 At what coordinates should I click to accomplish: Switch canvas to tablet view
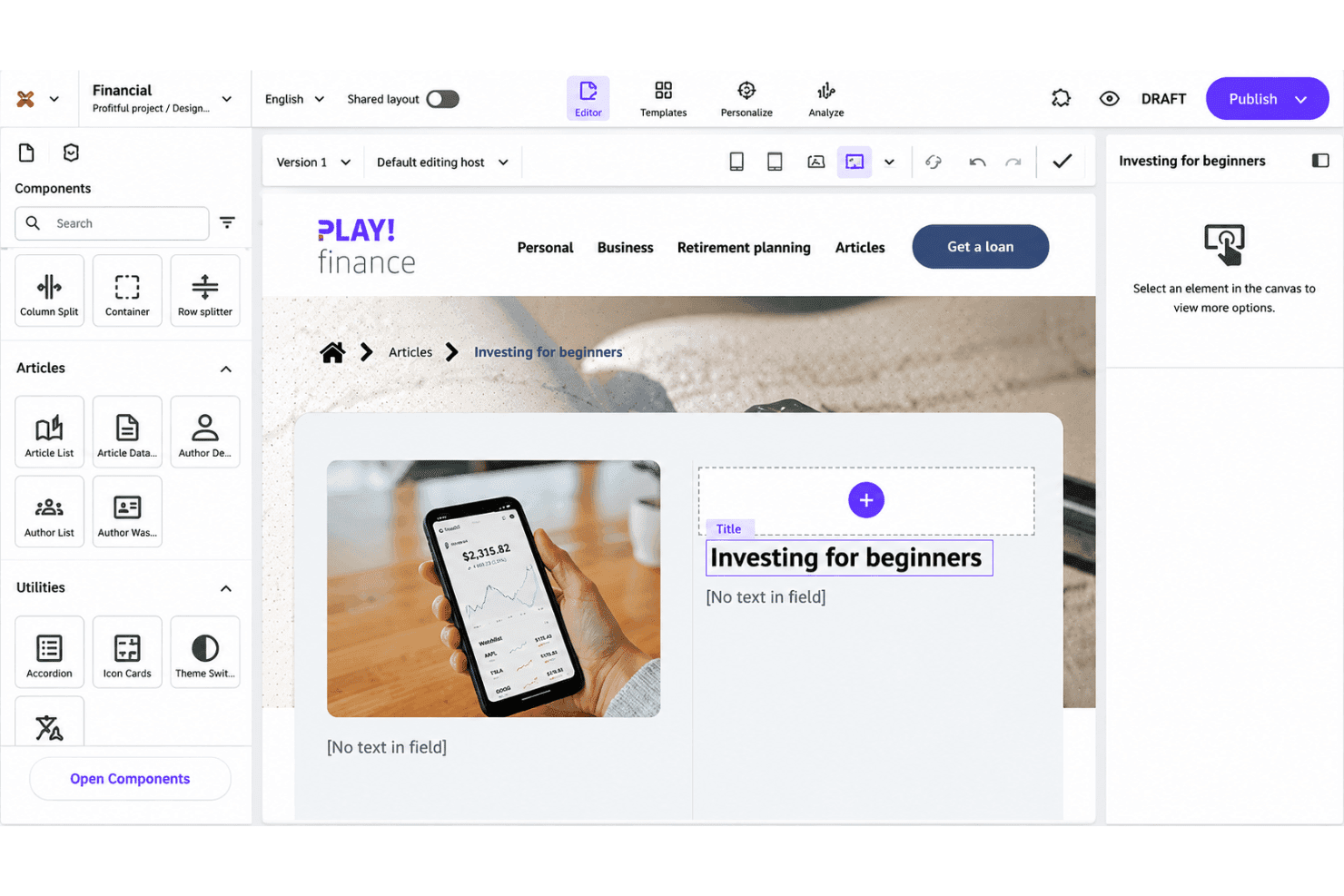(775, 162)
